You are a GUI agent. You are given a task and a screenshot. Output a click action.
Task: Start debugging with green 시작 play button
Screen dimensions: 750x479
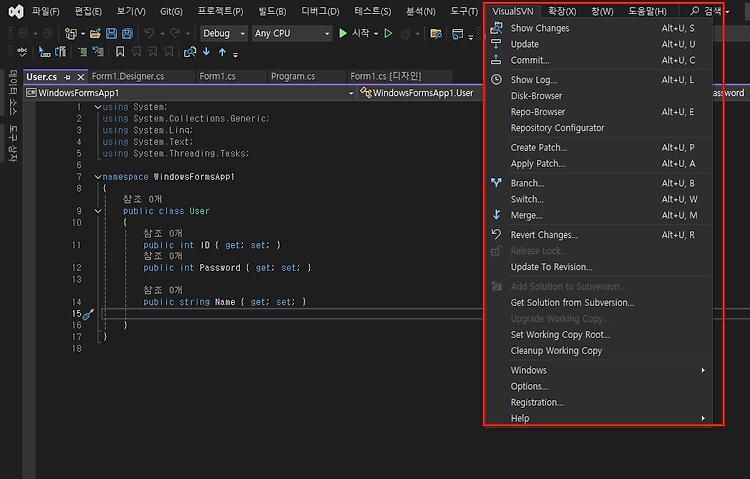point(354,33)
